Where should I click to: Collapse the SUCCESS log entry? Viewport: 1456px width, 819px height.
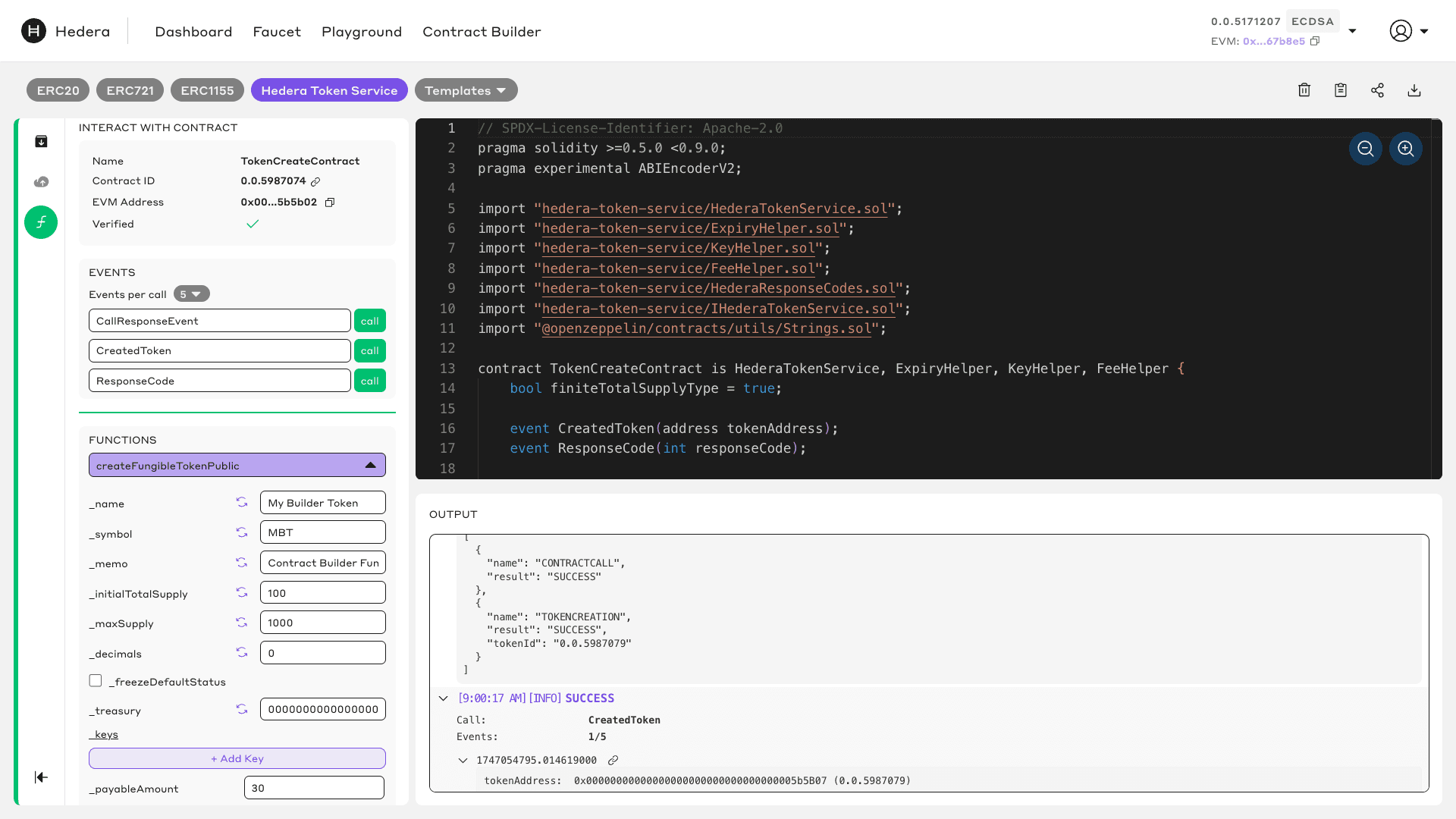[x=444, y=698]
